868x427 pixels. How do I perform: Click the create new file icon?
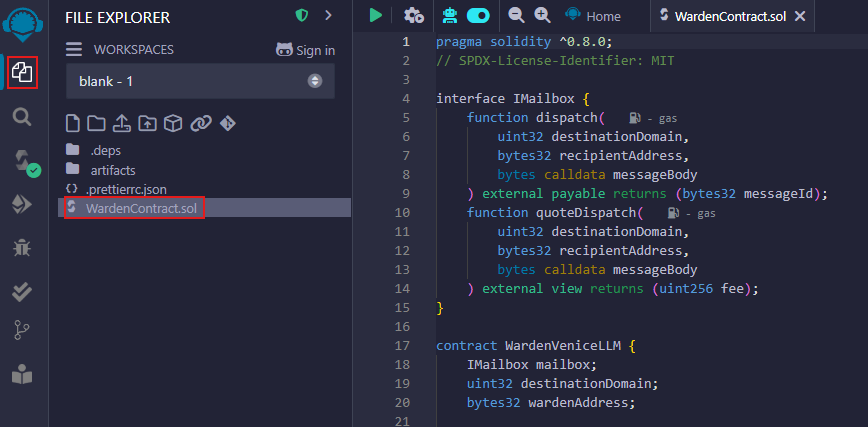73,123
